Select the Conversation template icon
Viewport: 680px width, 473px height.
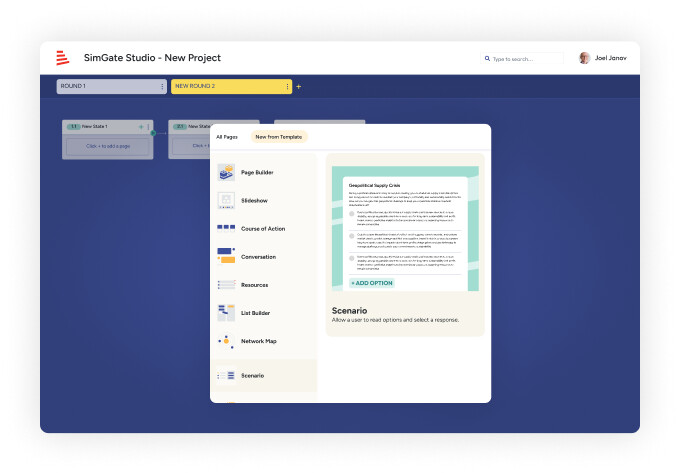click(226, 256)
